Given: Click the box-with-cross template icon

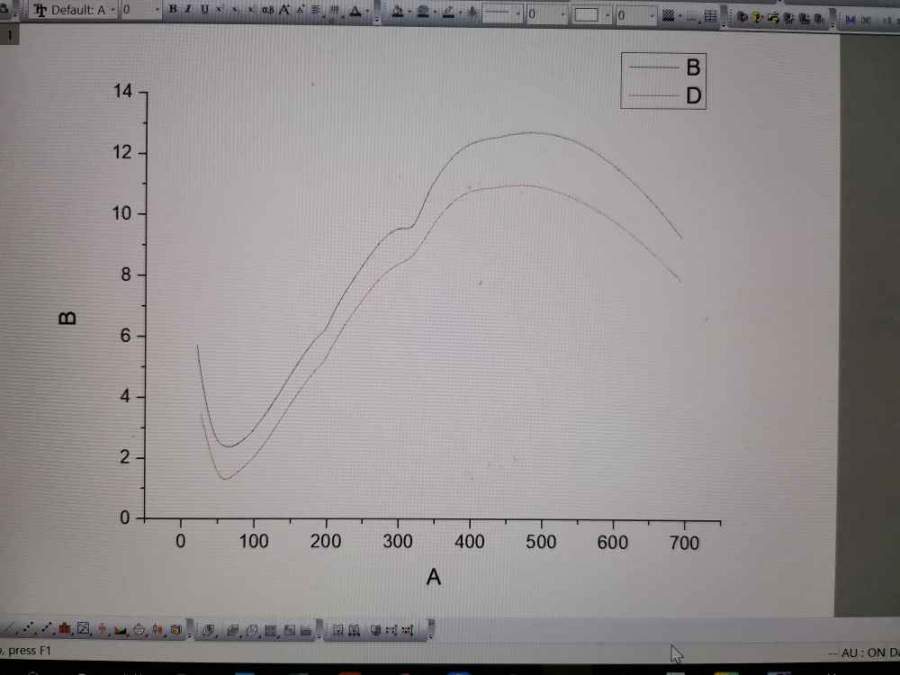Looking at the screenshot, I should (83, 630).
